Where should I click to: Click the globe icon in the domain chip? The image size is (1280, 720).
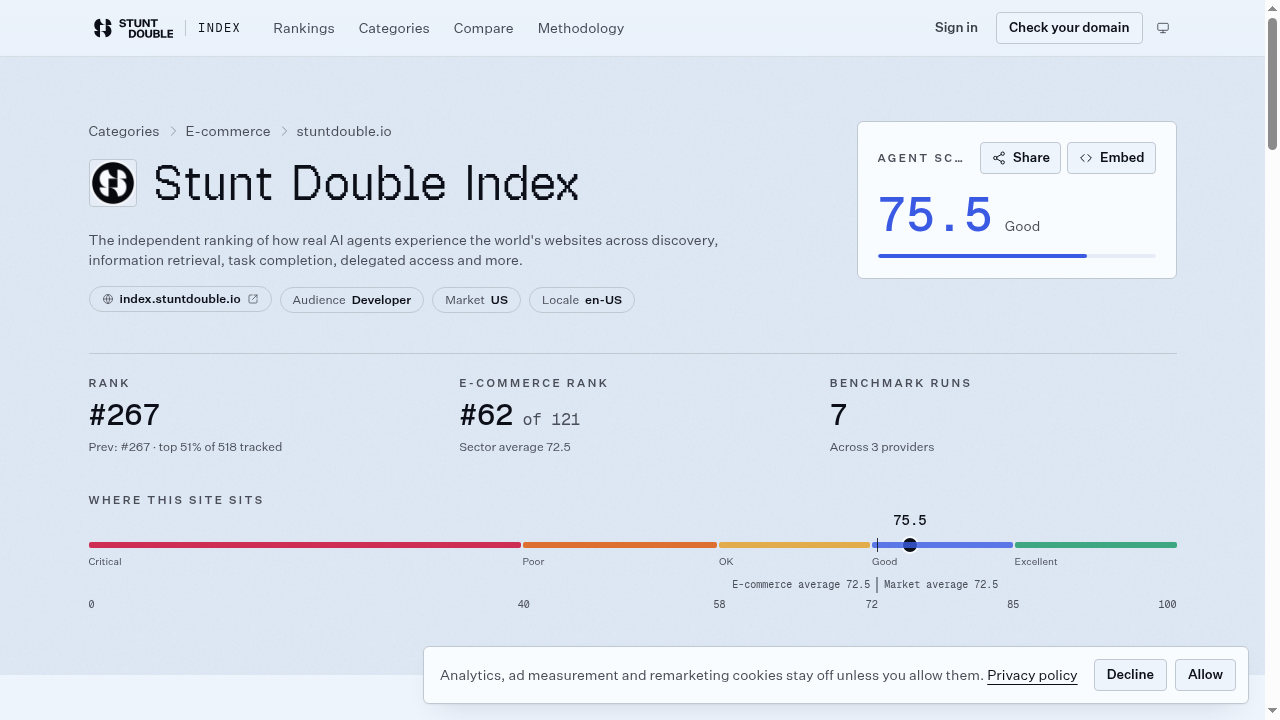pyautogui.click(x=108, y=300)
